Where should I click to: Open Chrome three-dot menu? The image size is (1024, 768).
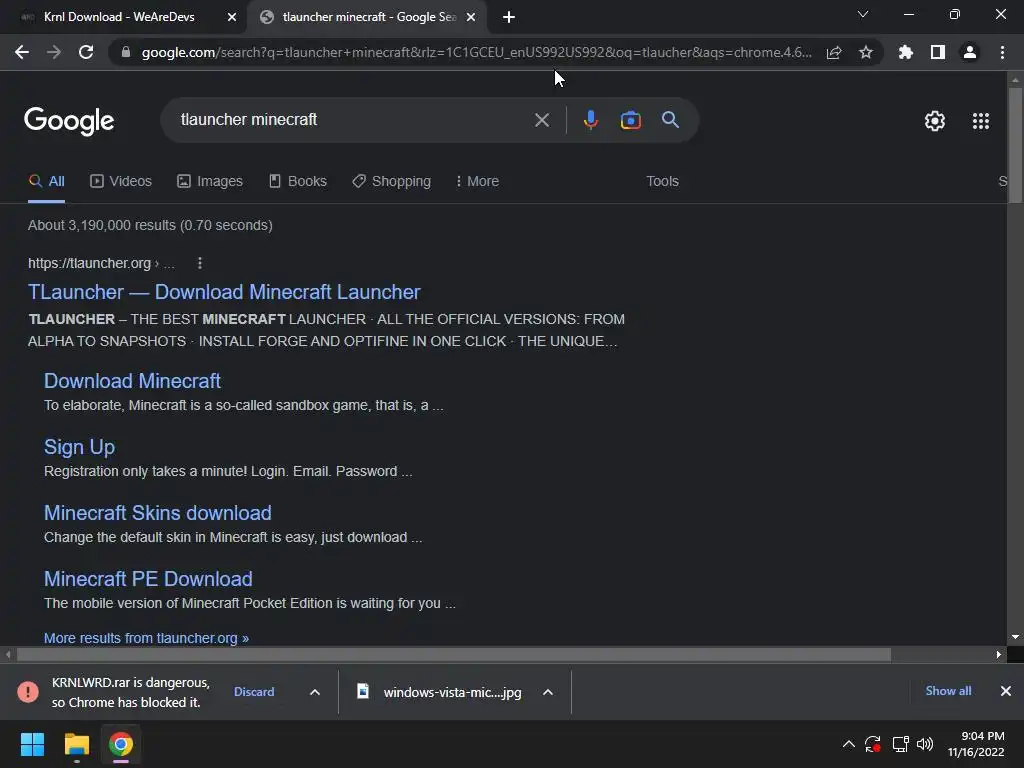(1002, 52)
